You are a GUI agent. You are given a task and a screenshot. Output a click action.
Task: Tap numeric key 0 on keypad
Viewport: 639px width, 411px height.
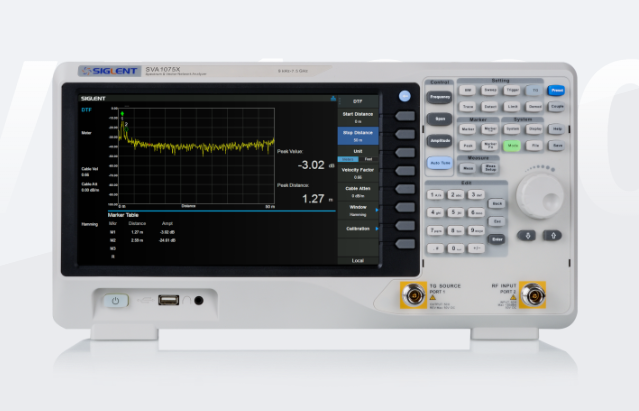[456, 248]
